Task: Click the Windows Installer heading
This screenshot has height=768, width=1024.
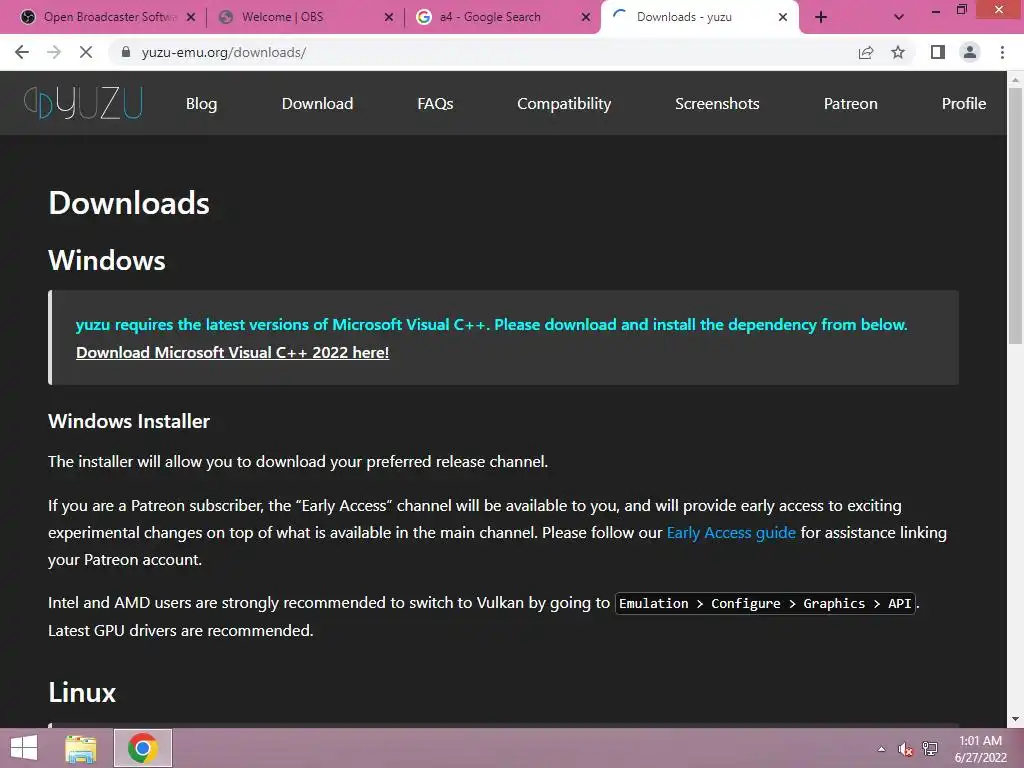Action: (129, 421)
